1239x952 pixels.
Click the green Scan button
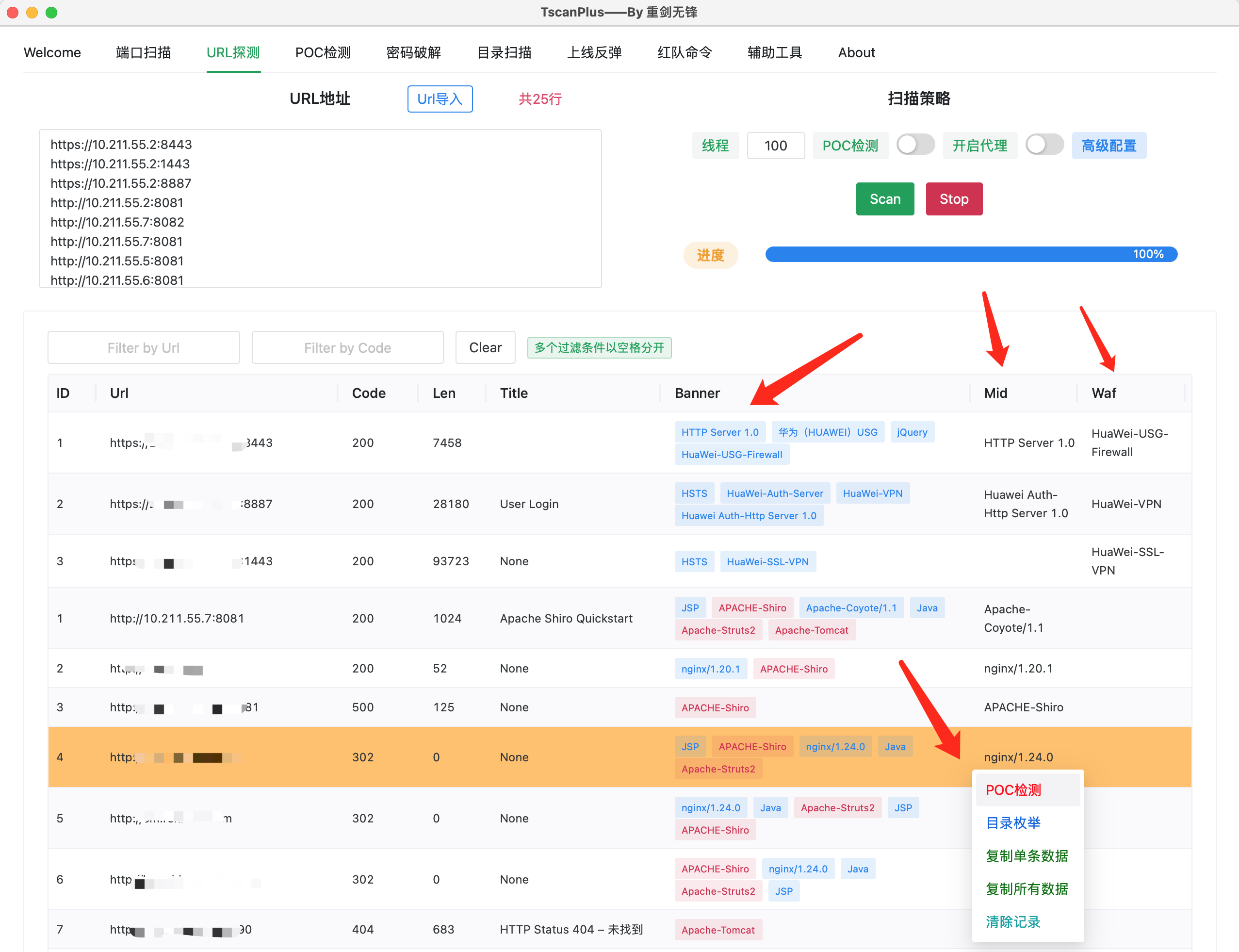click(x=884, y=199)
